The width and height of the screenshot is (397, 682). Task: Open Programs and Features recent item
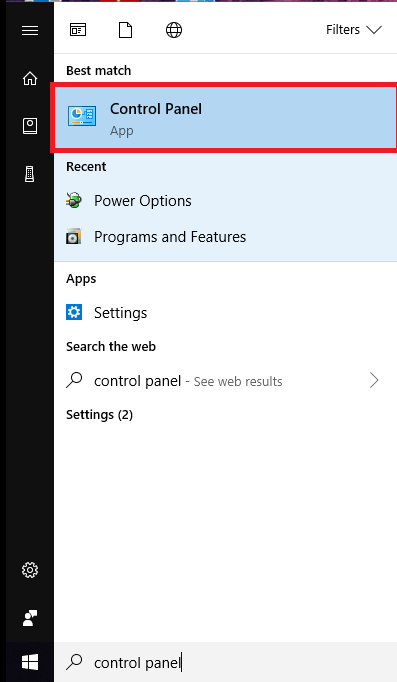[x=225, y=237]
